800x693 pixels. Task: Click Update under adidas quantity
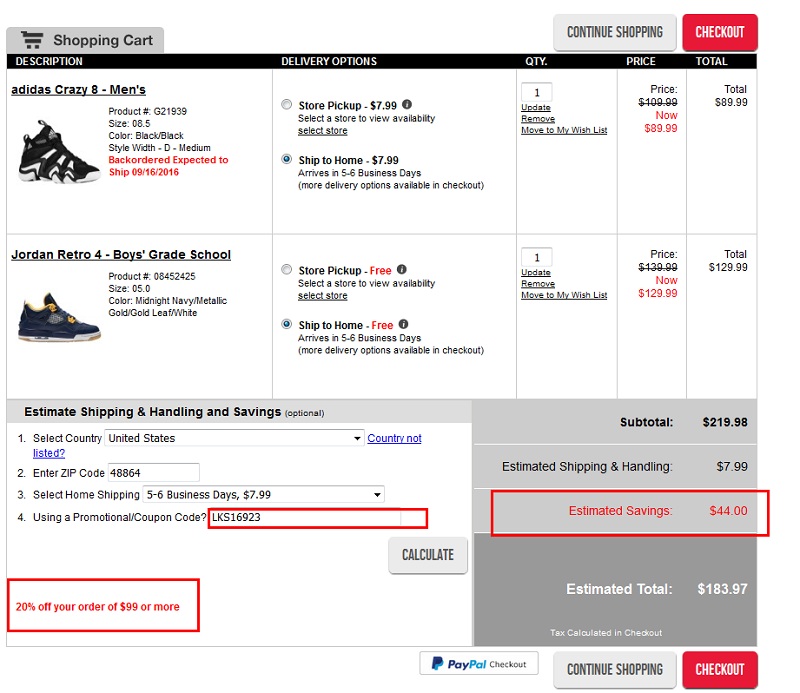pyautogui.click(x=536, y=107)
